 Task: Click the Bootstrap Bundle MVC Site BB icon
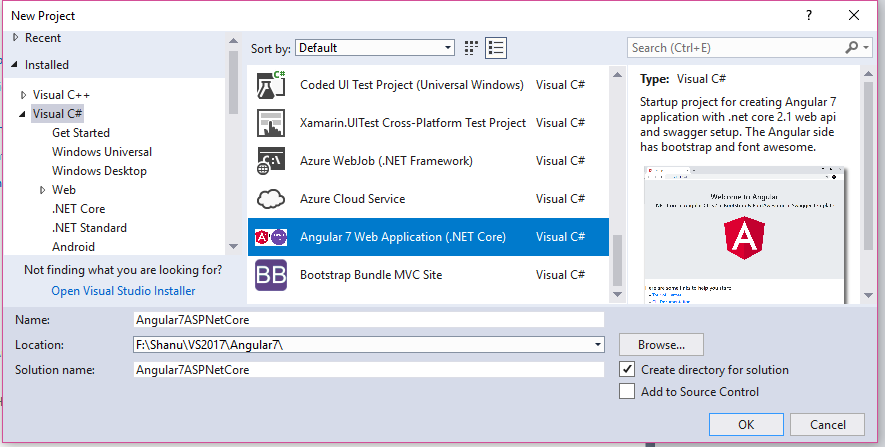[x=271, y=275]
